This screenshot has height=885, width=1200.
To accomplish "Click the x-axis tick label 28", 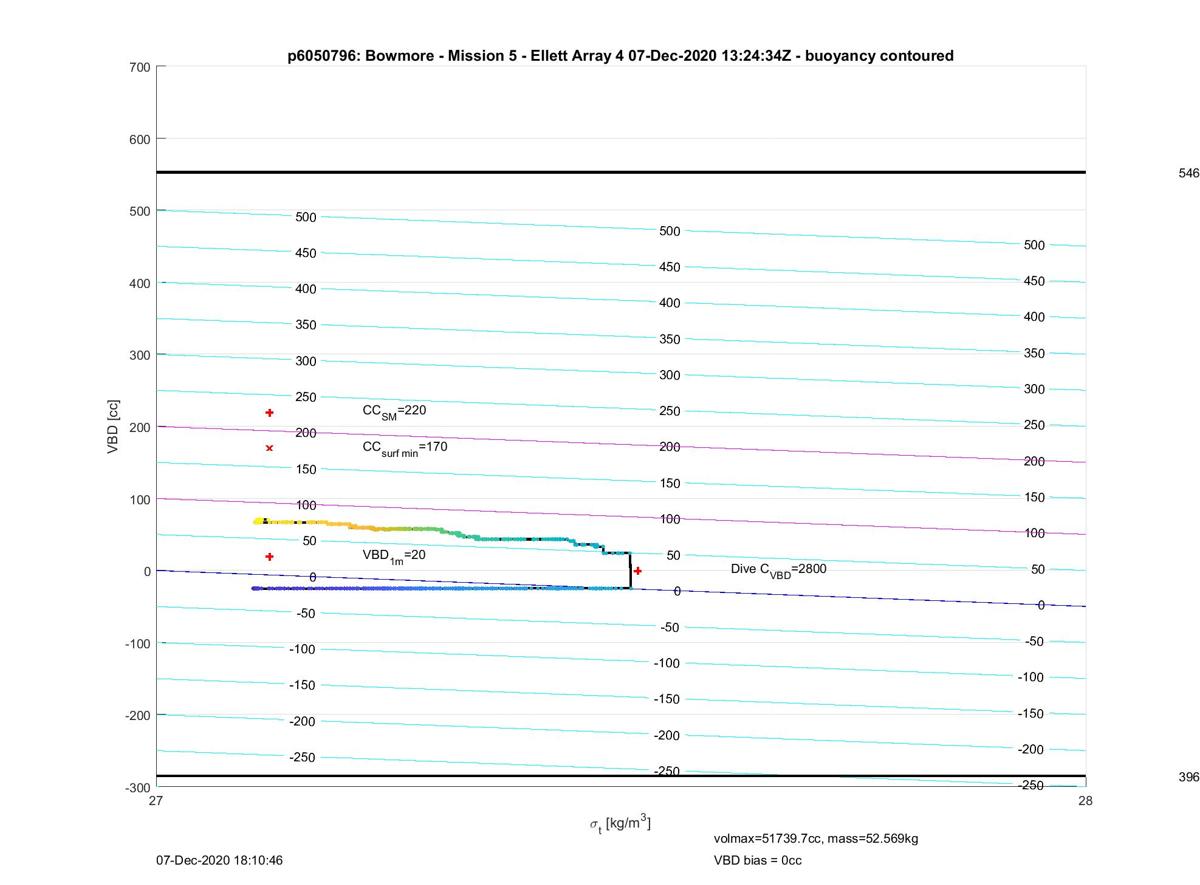I will [1085, 801].
